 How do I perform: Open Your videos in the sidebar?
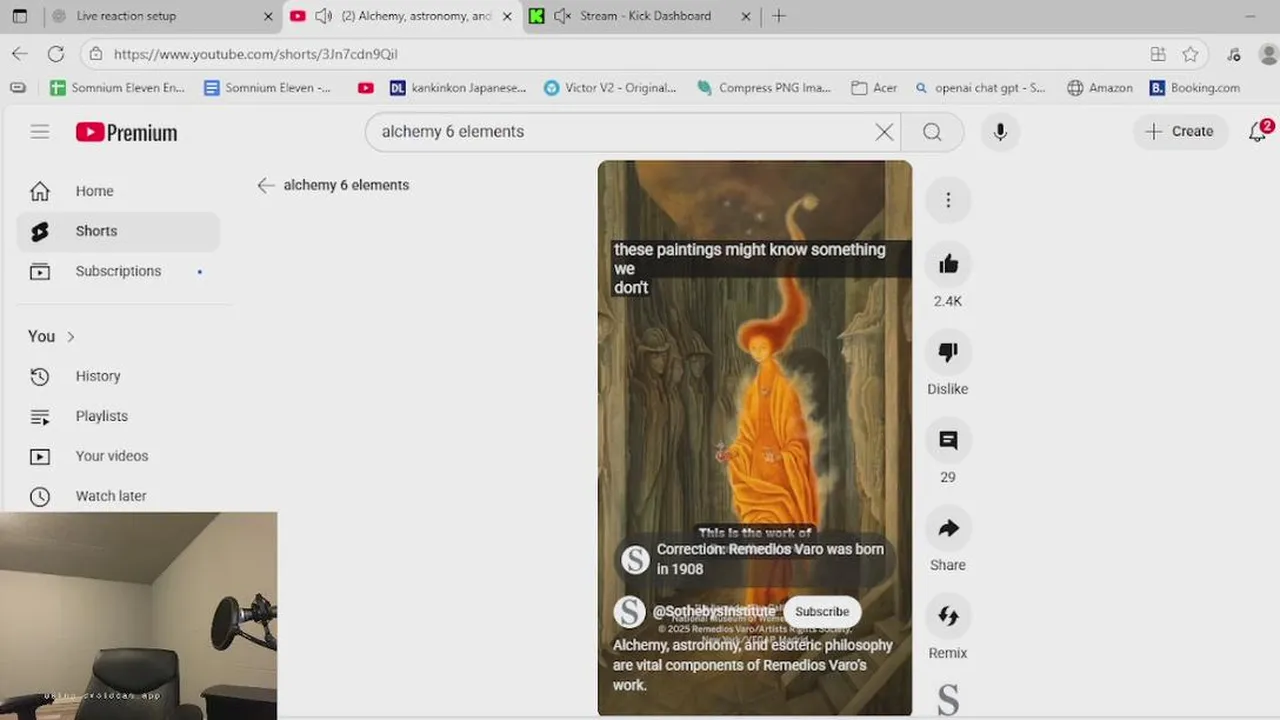point(118,456)
